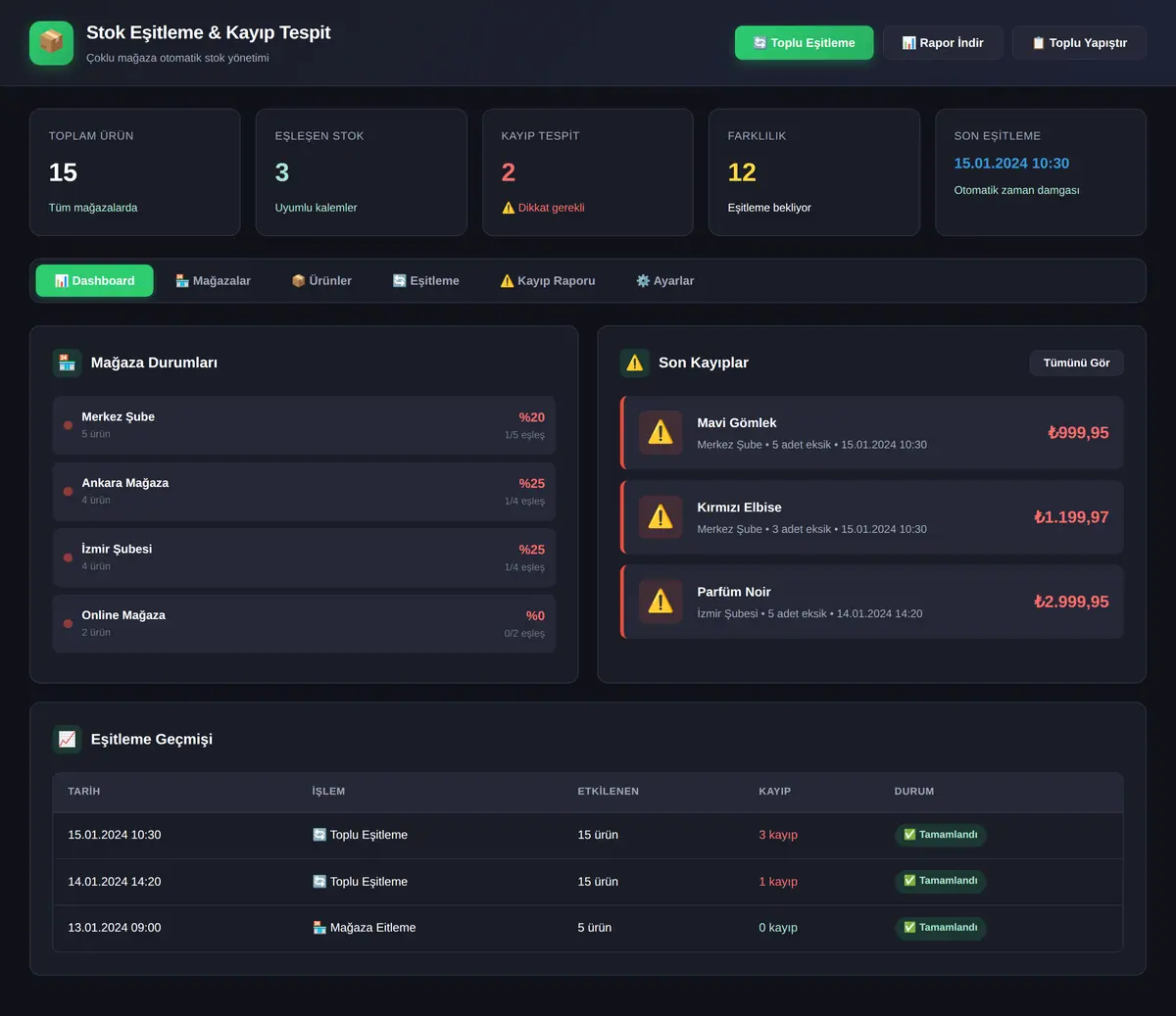This screenshot has height=1016, width=1176.
Task: Click the 3 kayıp cell in history
Action: click(x=778, y=835)
